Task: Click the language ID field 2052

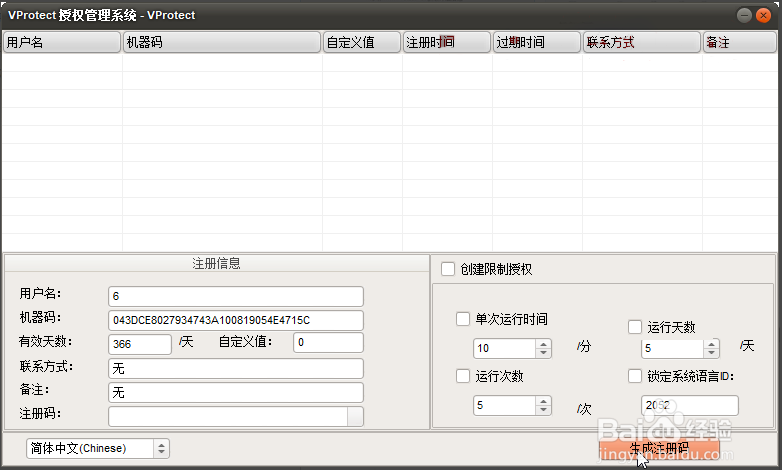Action: [689, 405]
